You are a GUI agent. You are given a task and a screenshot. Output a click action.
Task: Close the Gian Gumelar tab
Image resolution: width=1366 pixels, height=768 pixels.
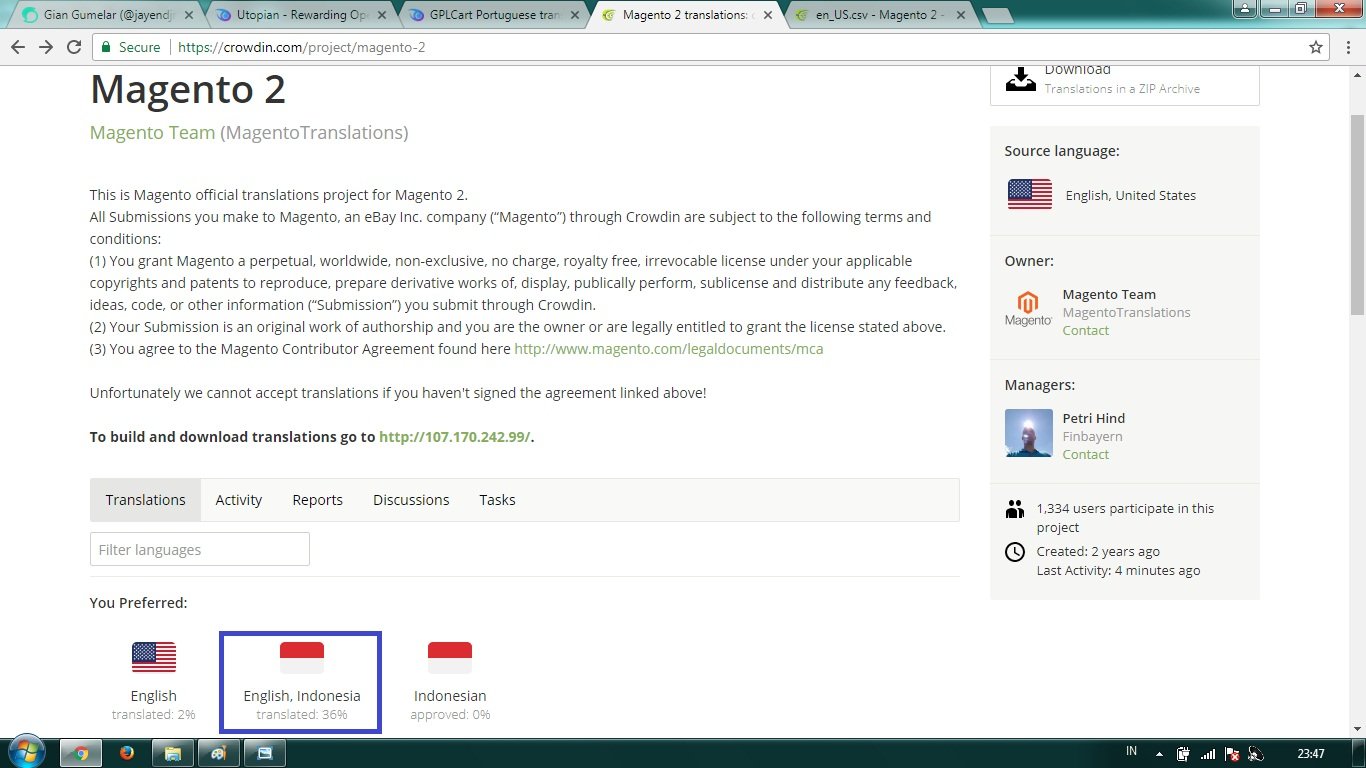point(190,15)
